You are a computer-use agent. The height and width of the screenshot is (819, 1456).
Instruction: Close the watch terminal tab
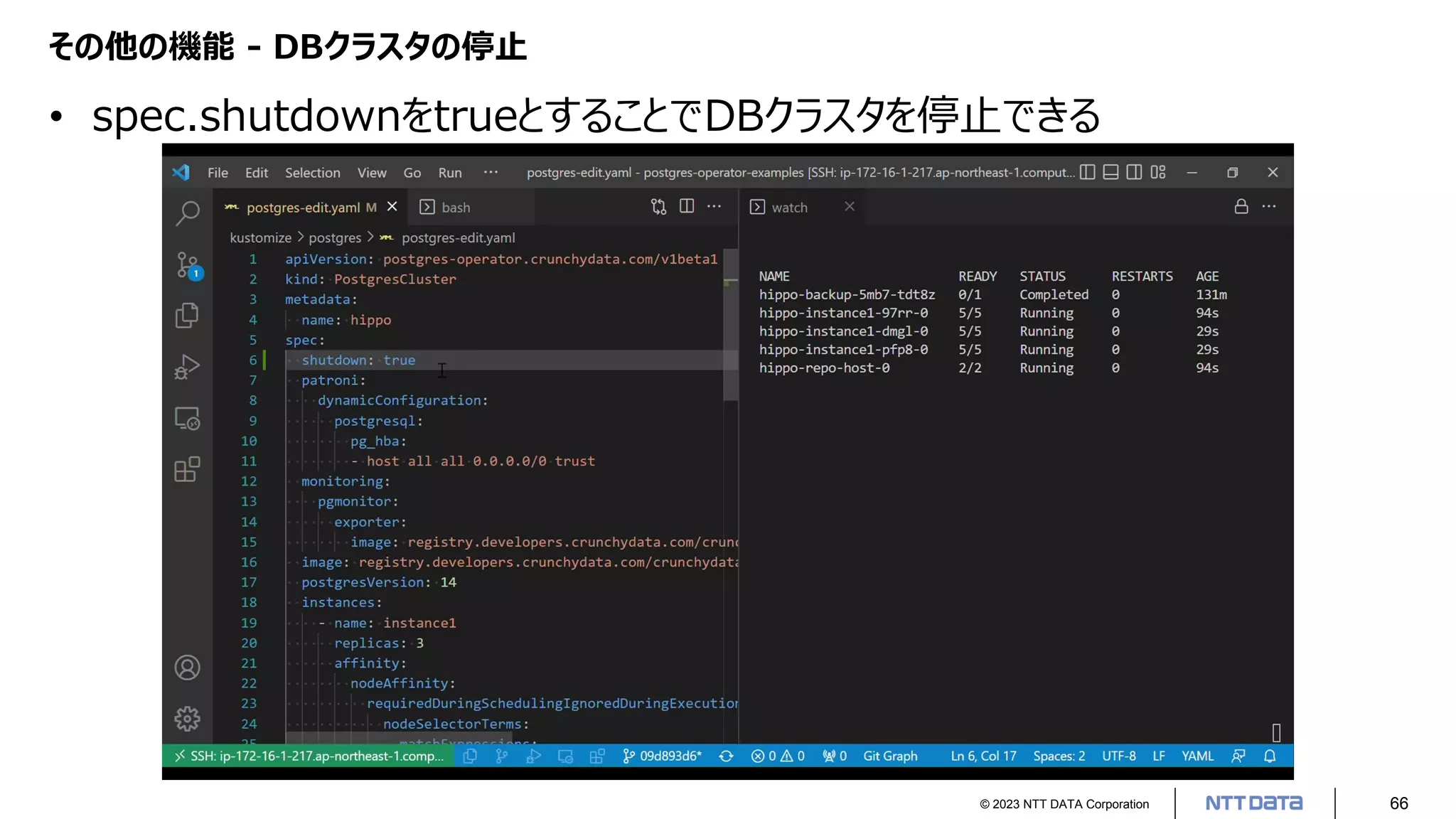(x=850, y=206)
